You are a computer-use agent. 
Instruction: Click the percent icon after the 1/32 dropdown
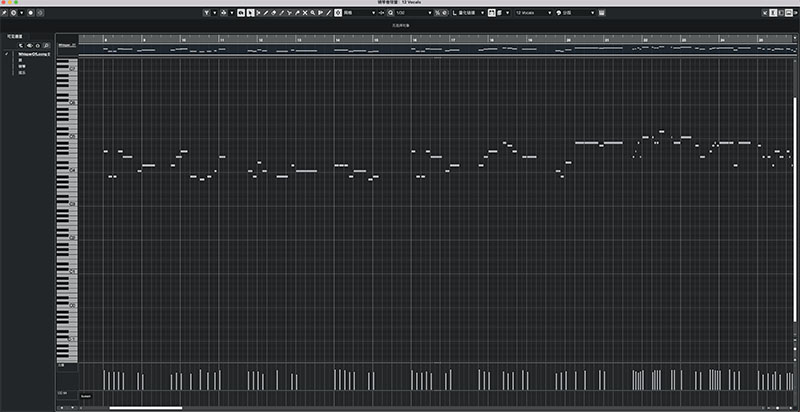tap(437, 13)
